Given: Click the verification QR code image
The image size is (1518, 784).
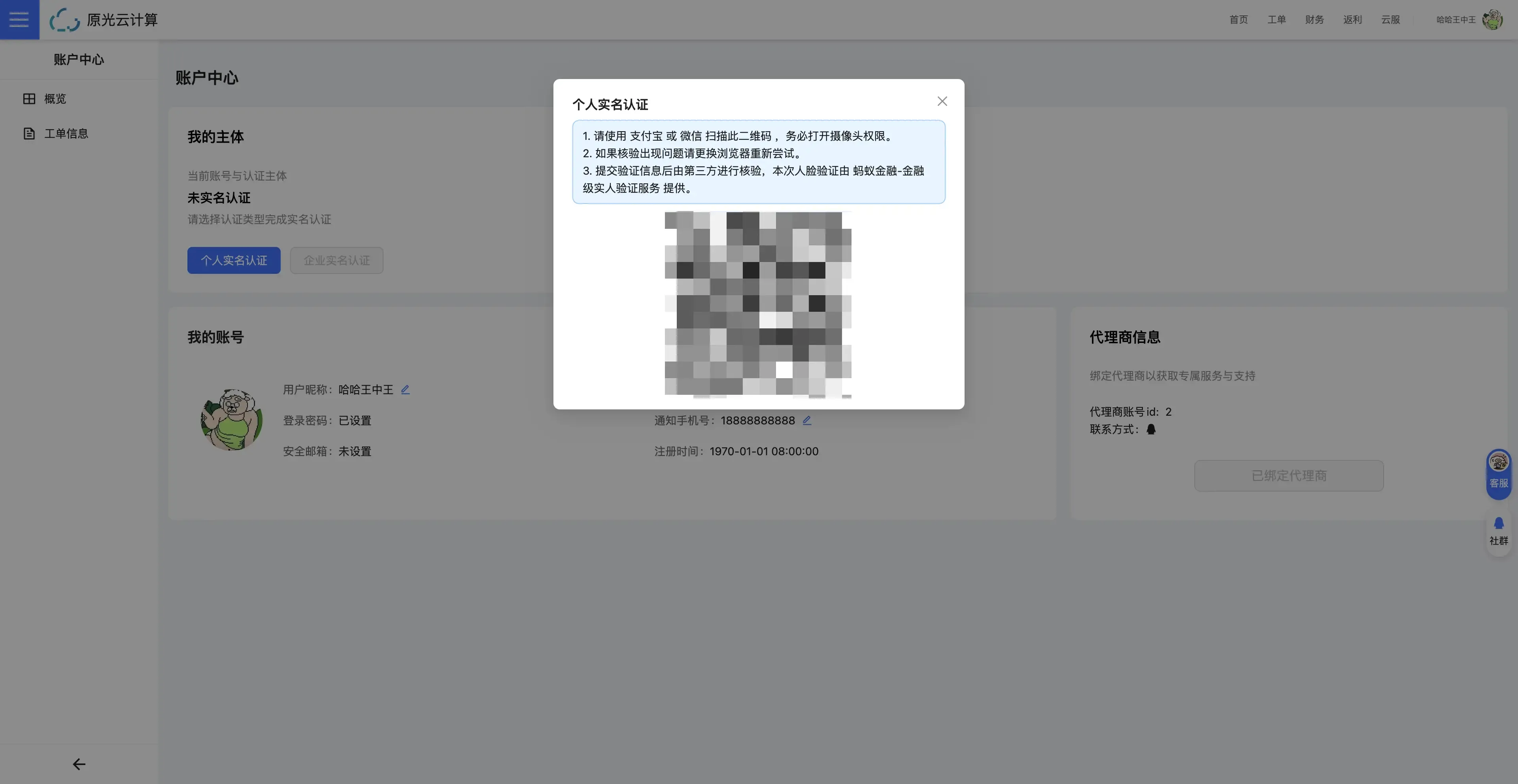Looking at the screenshot, I should tap(758, 305).
